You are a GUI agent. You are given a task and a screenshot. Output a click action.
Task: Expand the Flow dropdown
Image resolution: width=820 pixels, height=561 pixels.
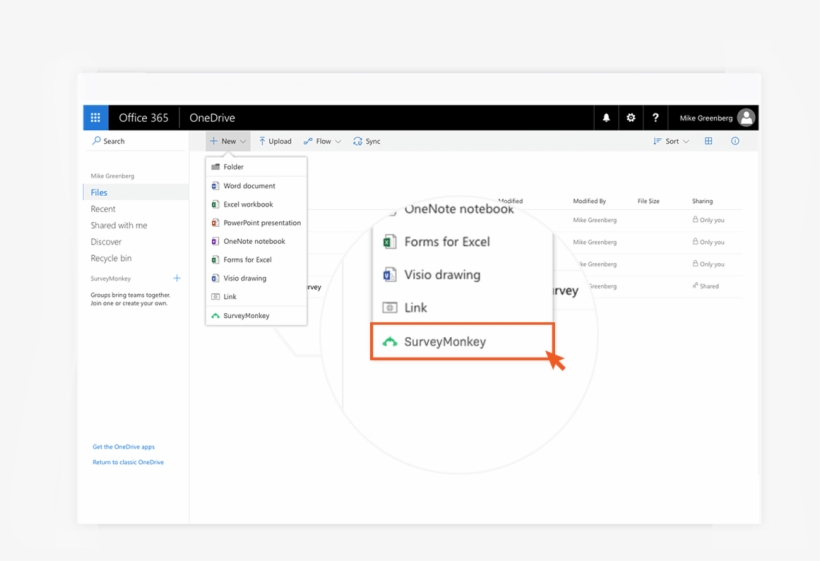[x=323, y=141]
